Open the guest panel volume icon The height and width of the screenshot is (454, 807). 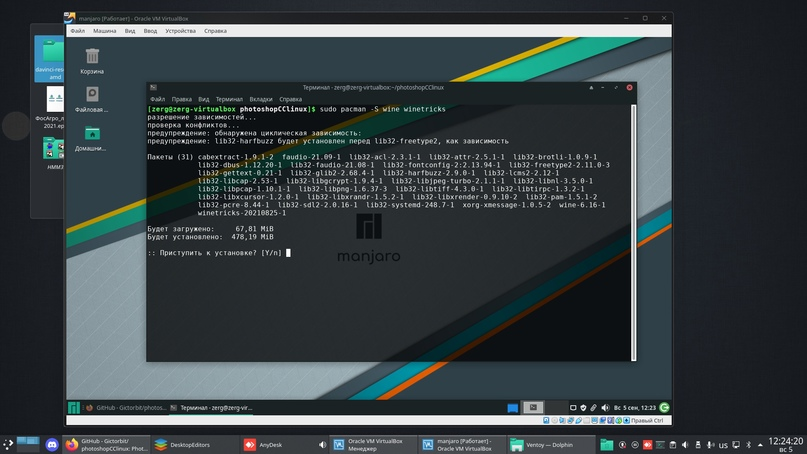[605, 408]
